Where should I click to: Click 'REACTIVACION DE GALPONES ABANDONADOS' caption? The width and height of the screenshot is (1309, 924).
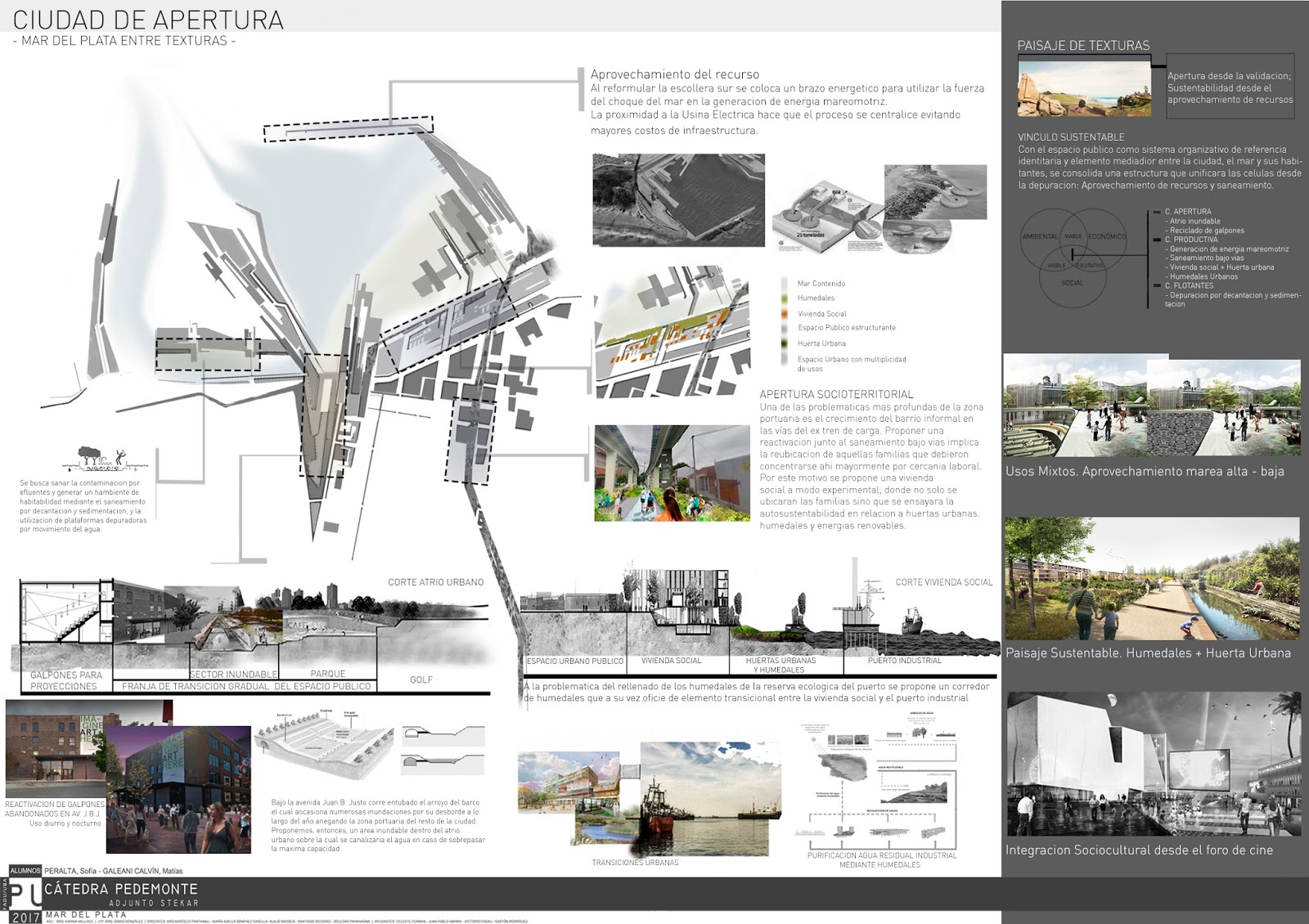click(55, 809)
